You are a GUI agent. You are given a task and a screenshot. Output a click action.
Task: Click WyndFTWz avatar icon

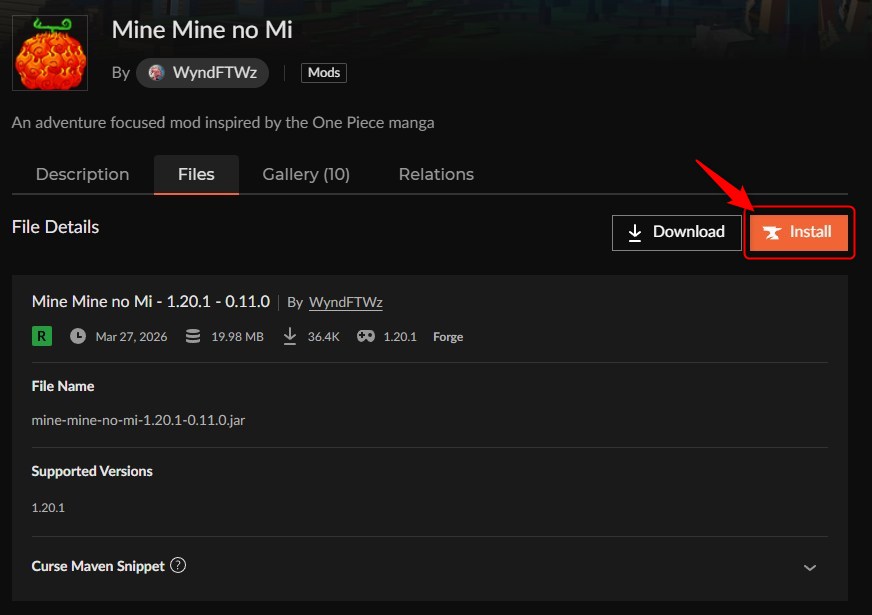(156, 73)
